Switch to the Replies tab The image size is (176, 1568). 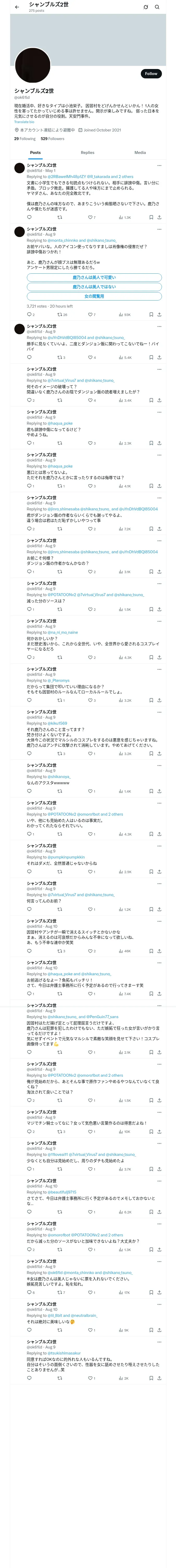[87, 153]
